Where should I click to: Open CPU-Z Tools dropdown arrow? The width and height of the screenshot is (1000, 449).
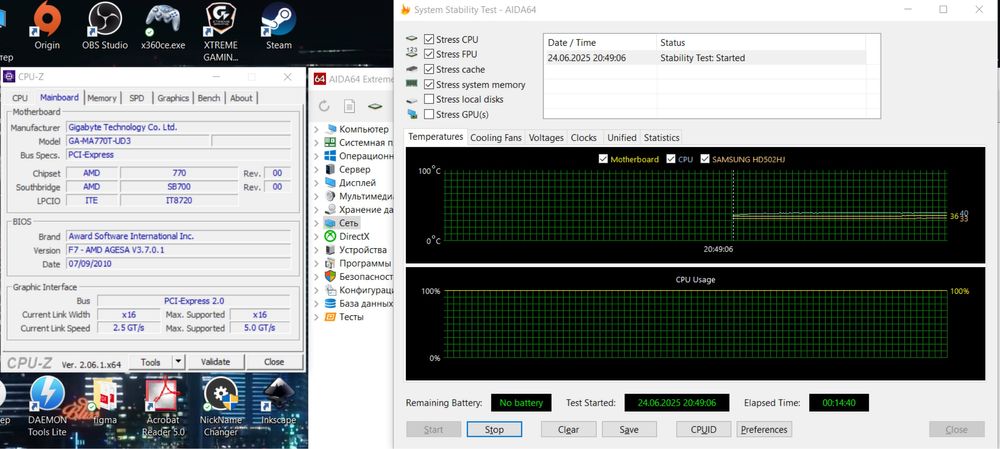tap(178, 362)
